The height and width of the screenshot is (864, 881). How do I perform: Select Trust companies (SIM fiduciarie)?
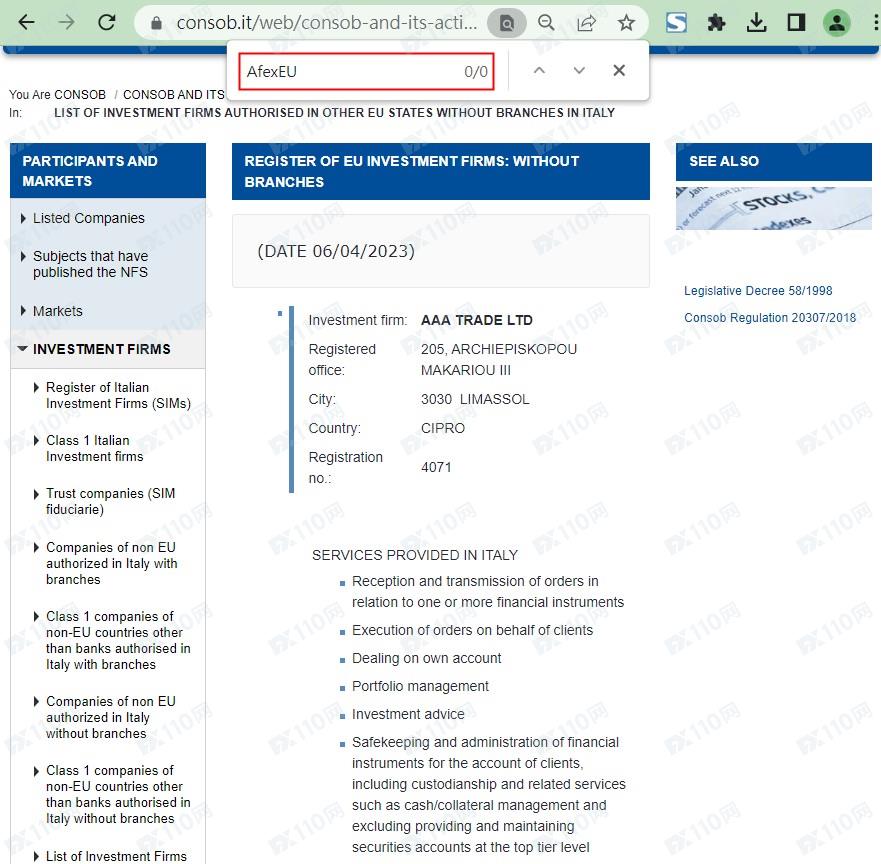(x=110, y=501)
